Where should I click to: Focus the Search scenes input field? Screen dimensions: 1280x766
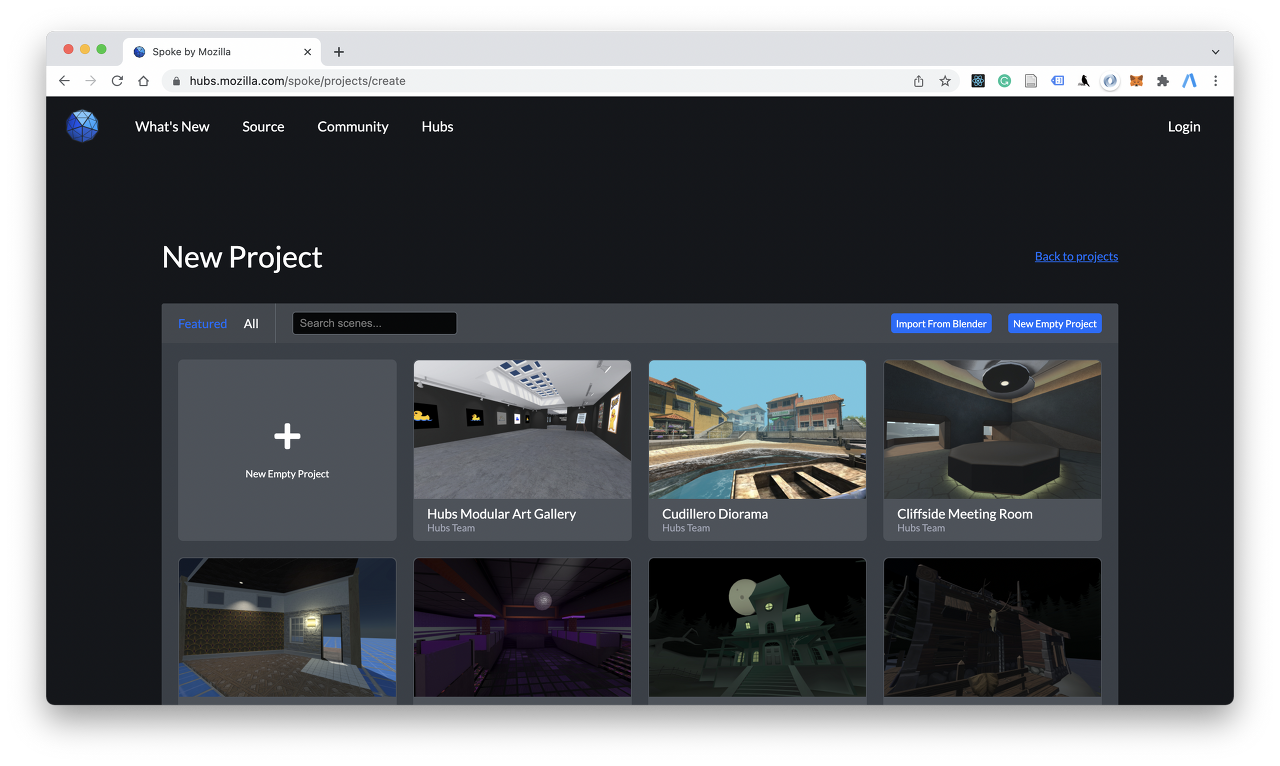click(x=374, y=323)
